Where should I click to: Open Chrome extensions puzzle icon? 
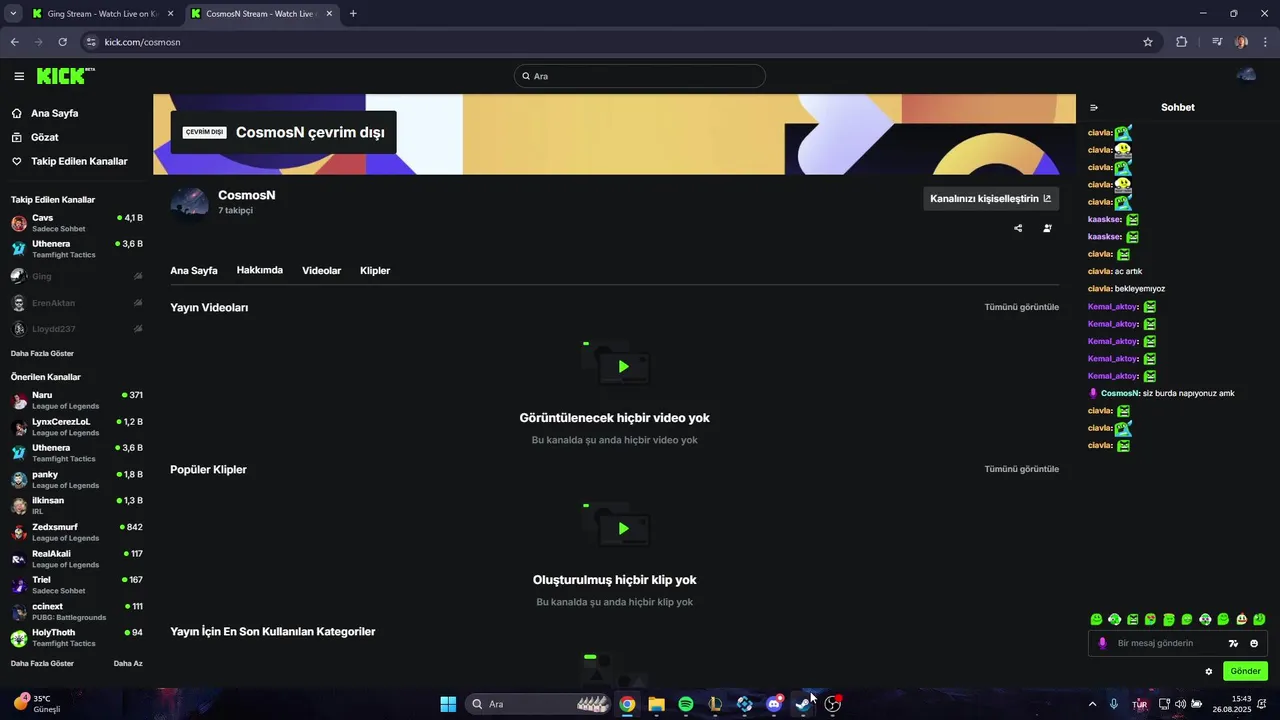click(x=1181, y=42)
